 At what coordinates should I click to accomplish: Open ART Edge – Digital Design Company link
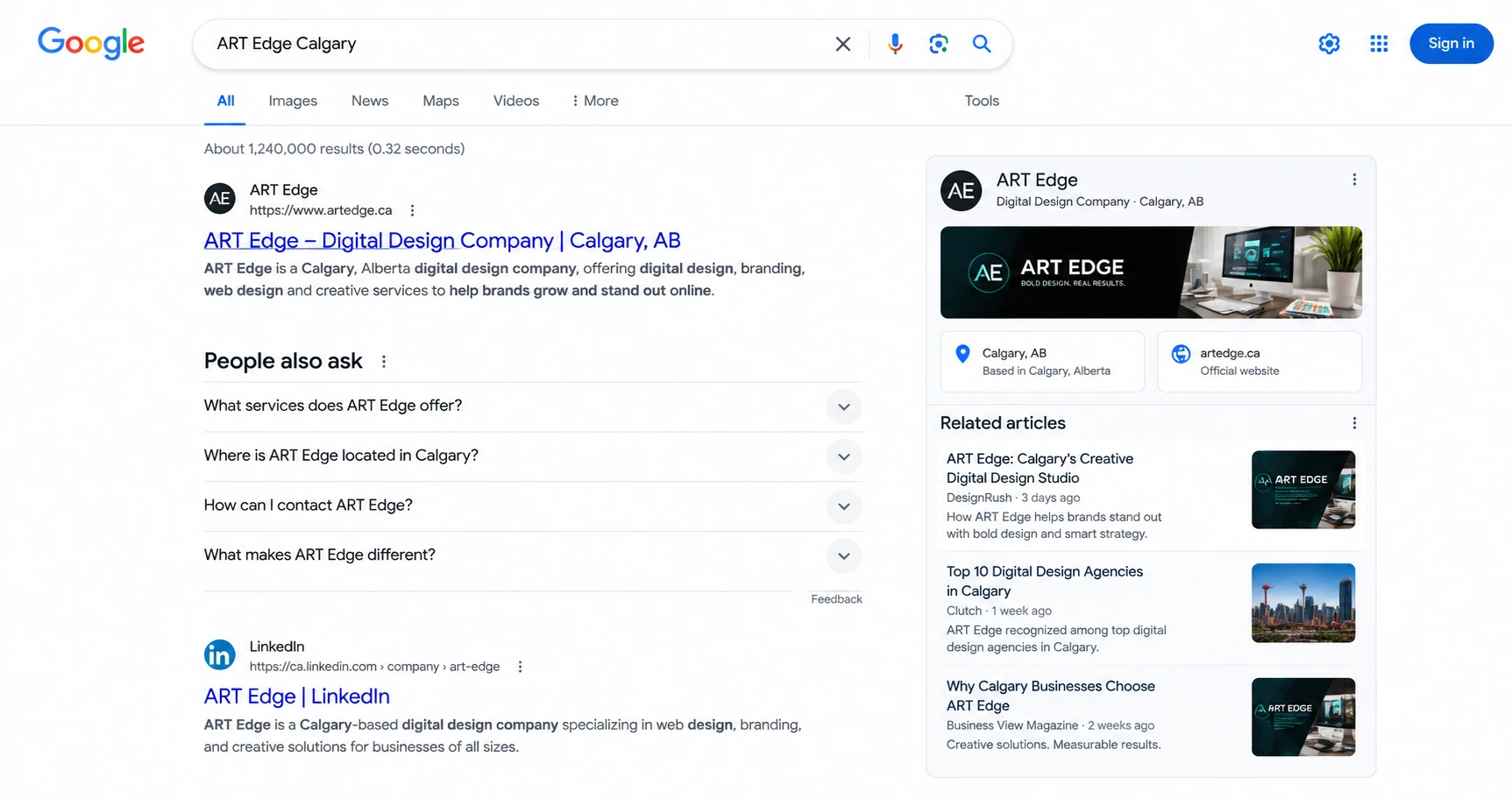click(x=442, y=240)
